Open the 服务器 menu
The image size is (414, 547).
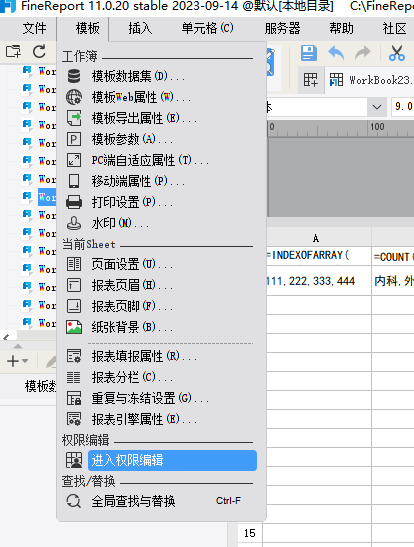pos(283,28)
